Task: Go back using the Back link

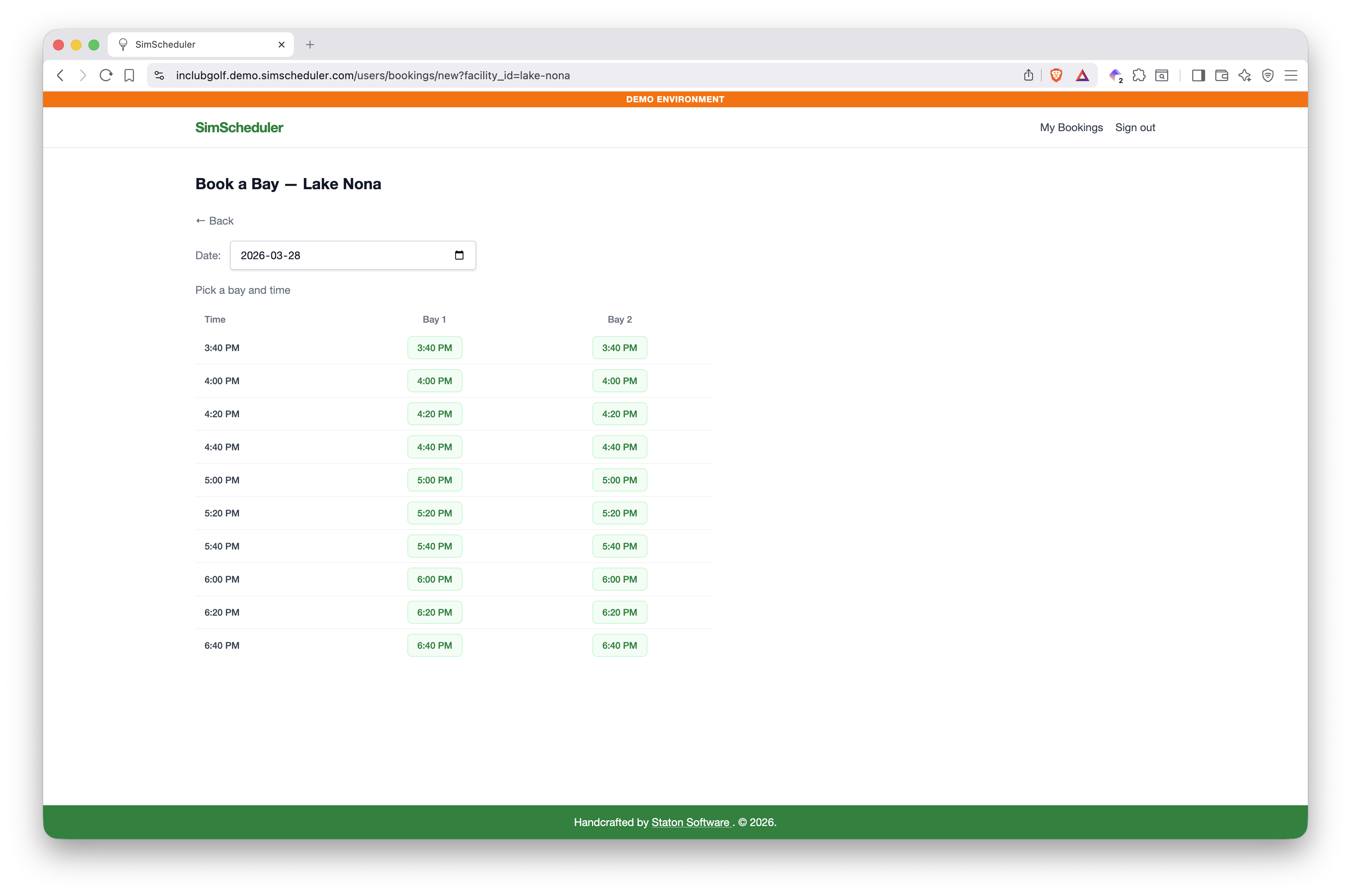Action: (214, 221)
